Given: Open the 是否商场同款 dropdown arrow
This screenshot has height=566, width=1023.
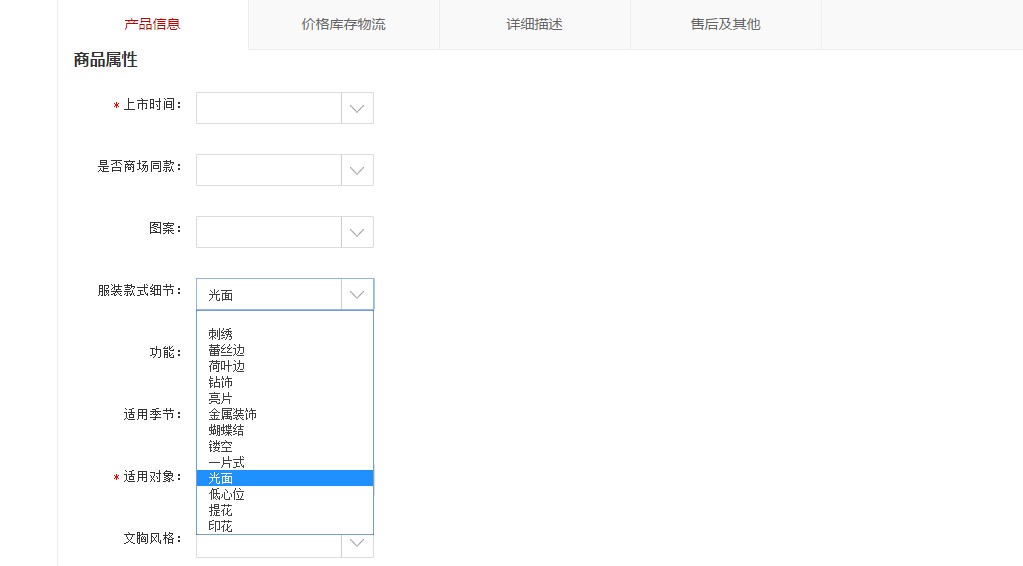Looking at the screenshot, I should 357,170.
